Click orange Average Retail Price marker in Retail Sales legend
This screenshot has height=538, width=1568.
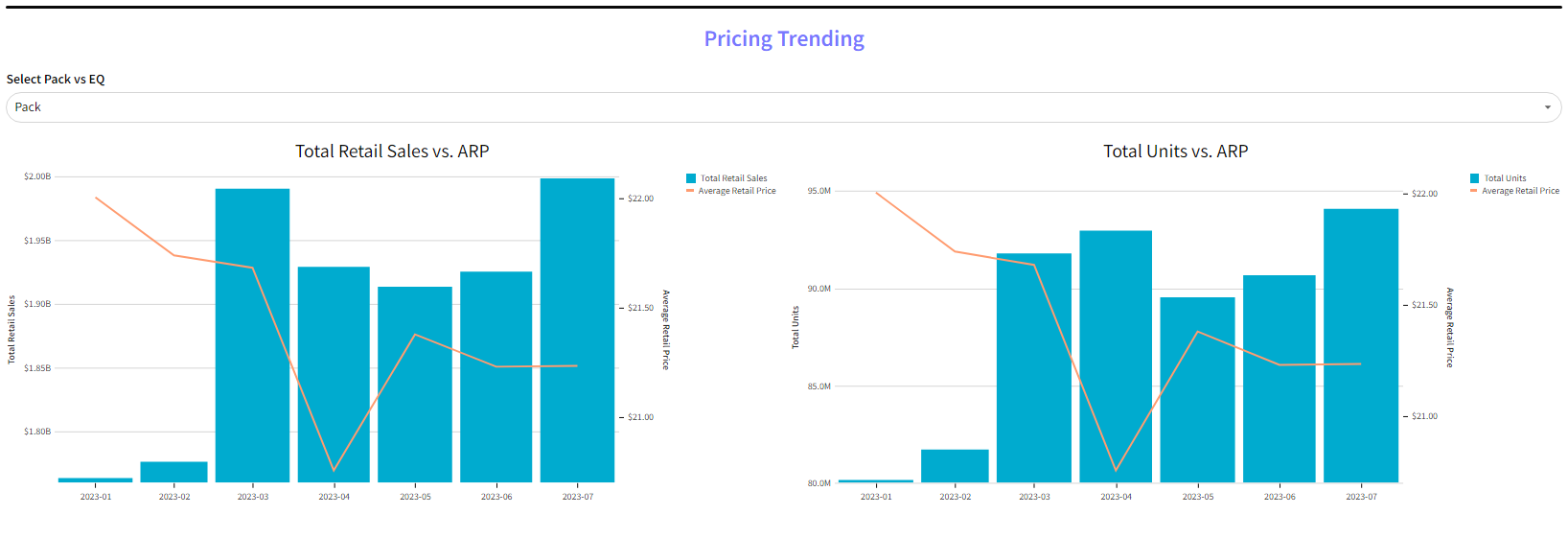[690, 191]
